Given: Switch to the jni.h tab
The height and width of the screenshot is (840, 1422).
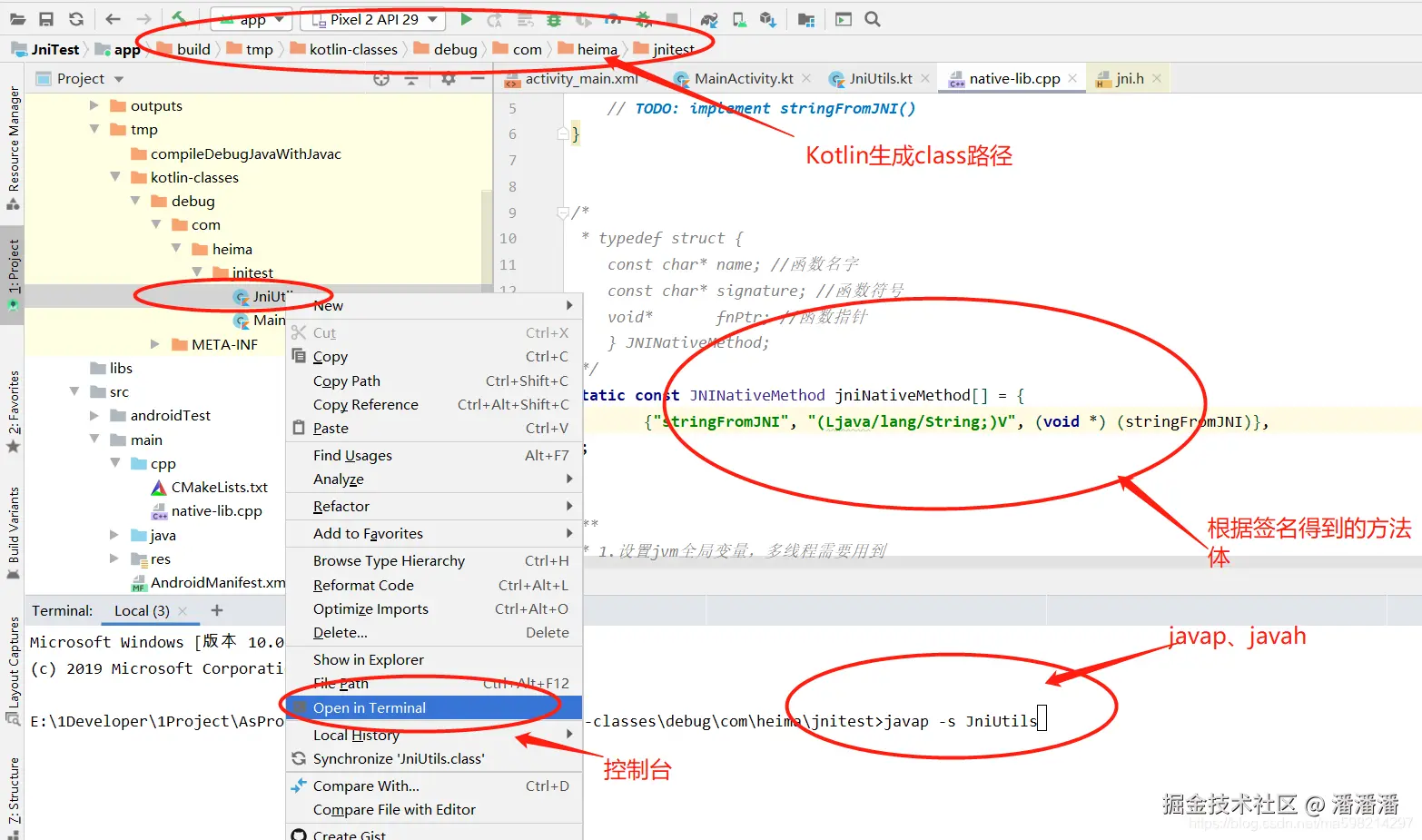Looking at the screenshot, I should pos(1129,79).
